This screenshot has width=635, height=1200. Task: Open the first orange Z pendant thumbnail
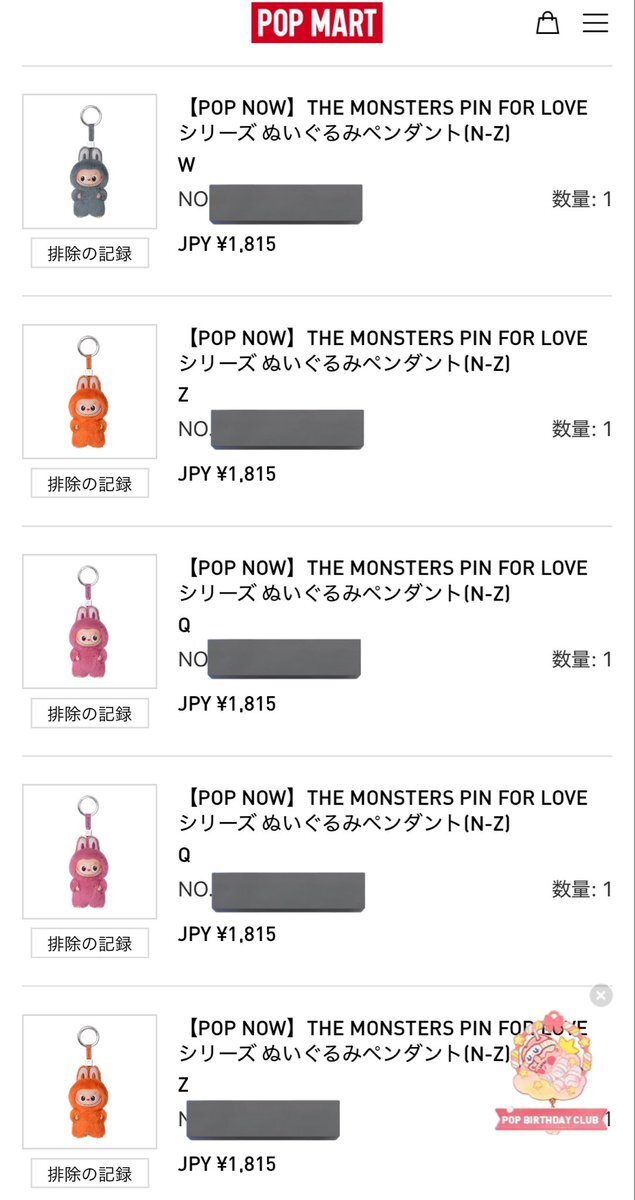tap(90, 391)
